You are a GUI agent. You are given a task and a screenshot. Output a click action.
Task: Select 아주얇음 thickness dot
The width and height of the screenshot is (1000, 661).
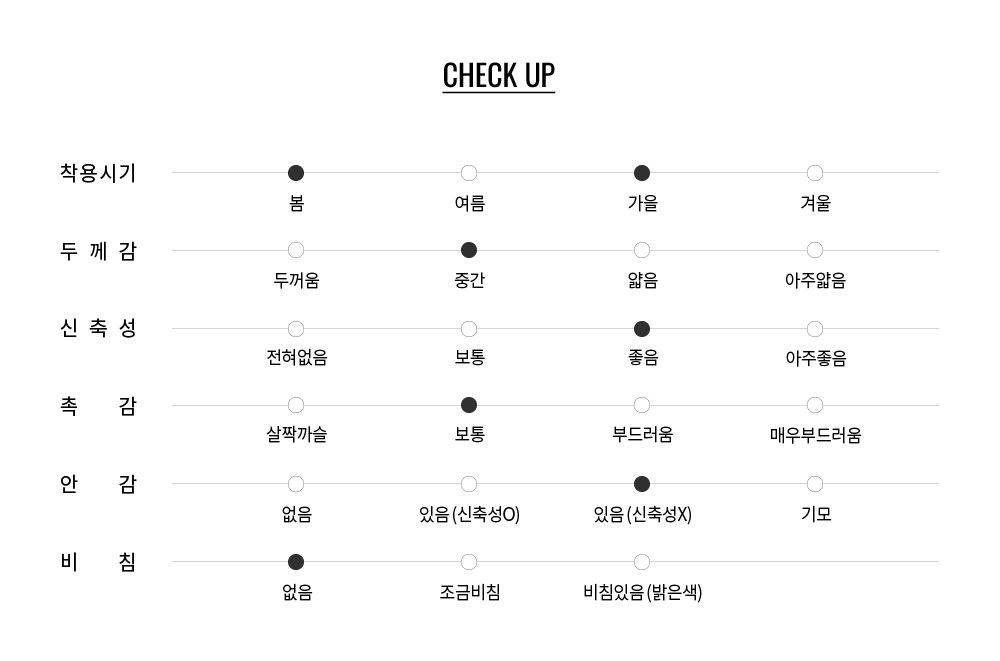click(x=814, y=250)
